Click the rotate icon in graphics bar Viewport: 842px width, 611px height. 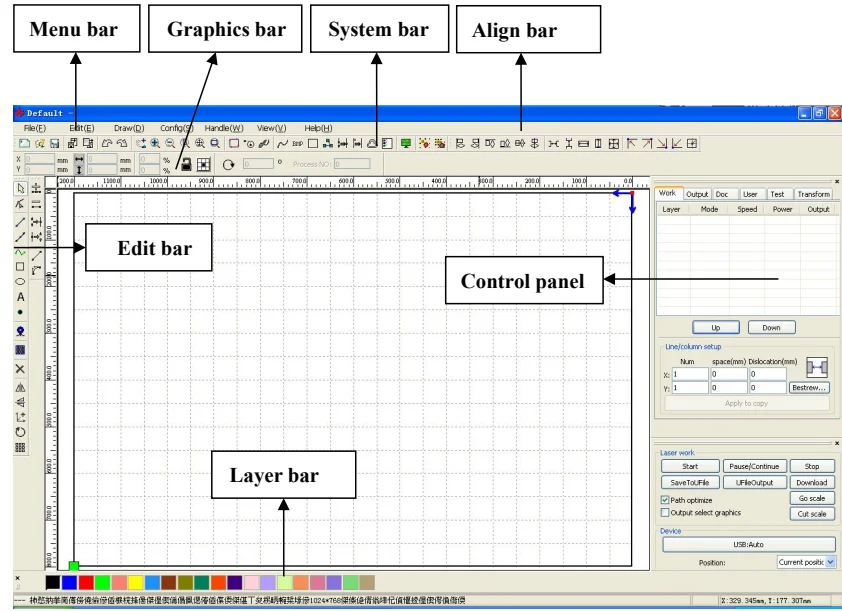pos(228,164)
